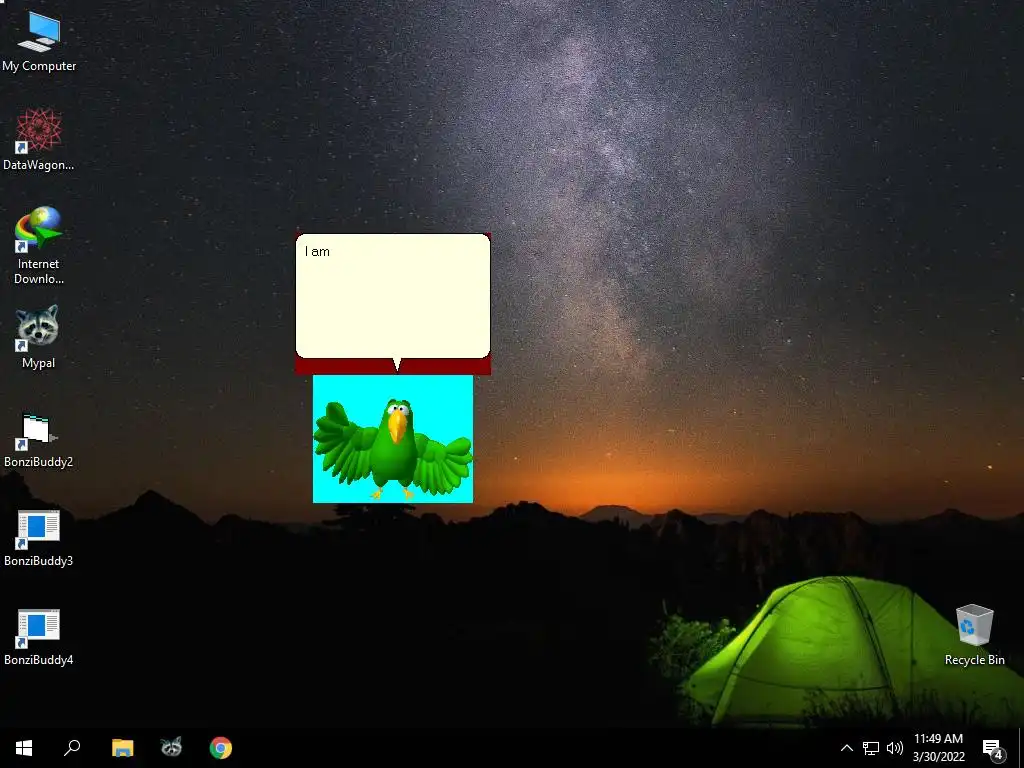Launch Google Chrome from the taskbar
The height and width of the screenshot is (768, 1024).
pyautogui.click(x=221, y=748)
